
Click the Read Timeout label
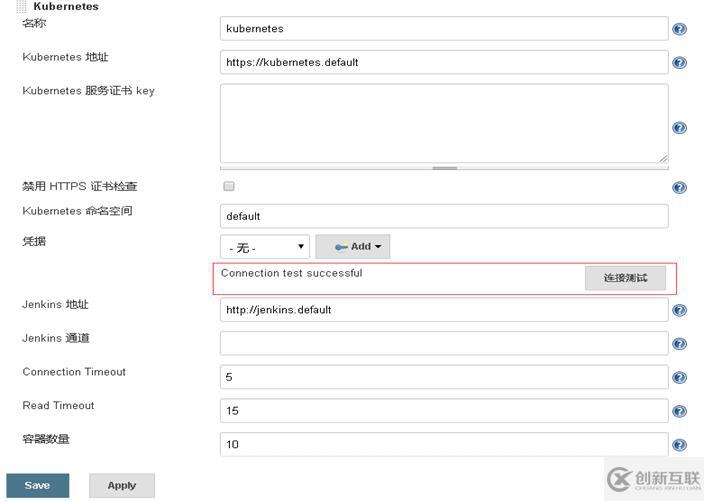(x=58, y=405)
